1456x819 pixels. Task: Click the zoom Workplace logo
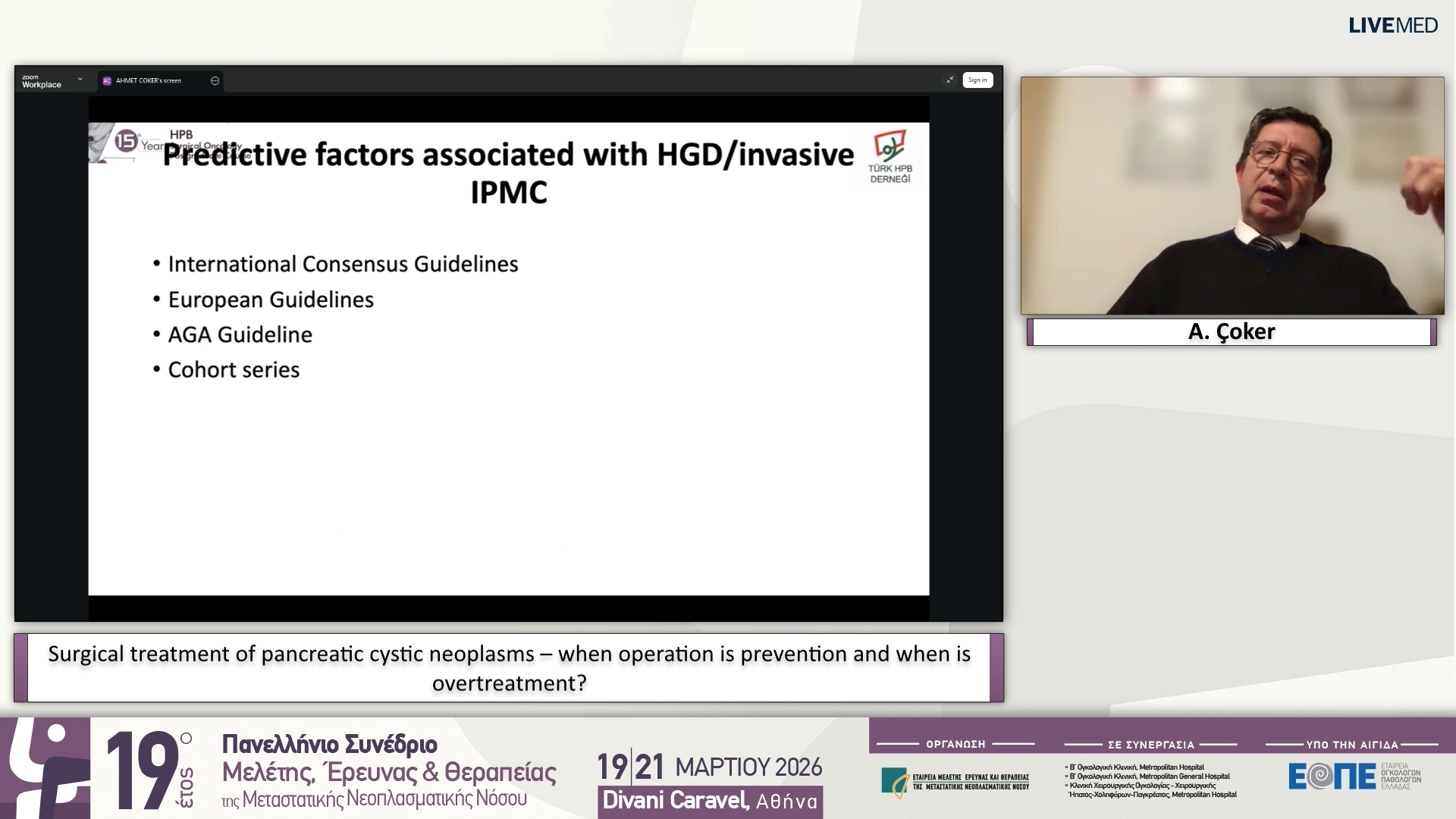click(x=42, y=82)
